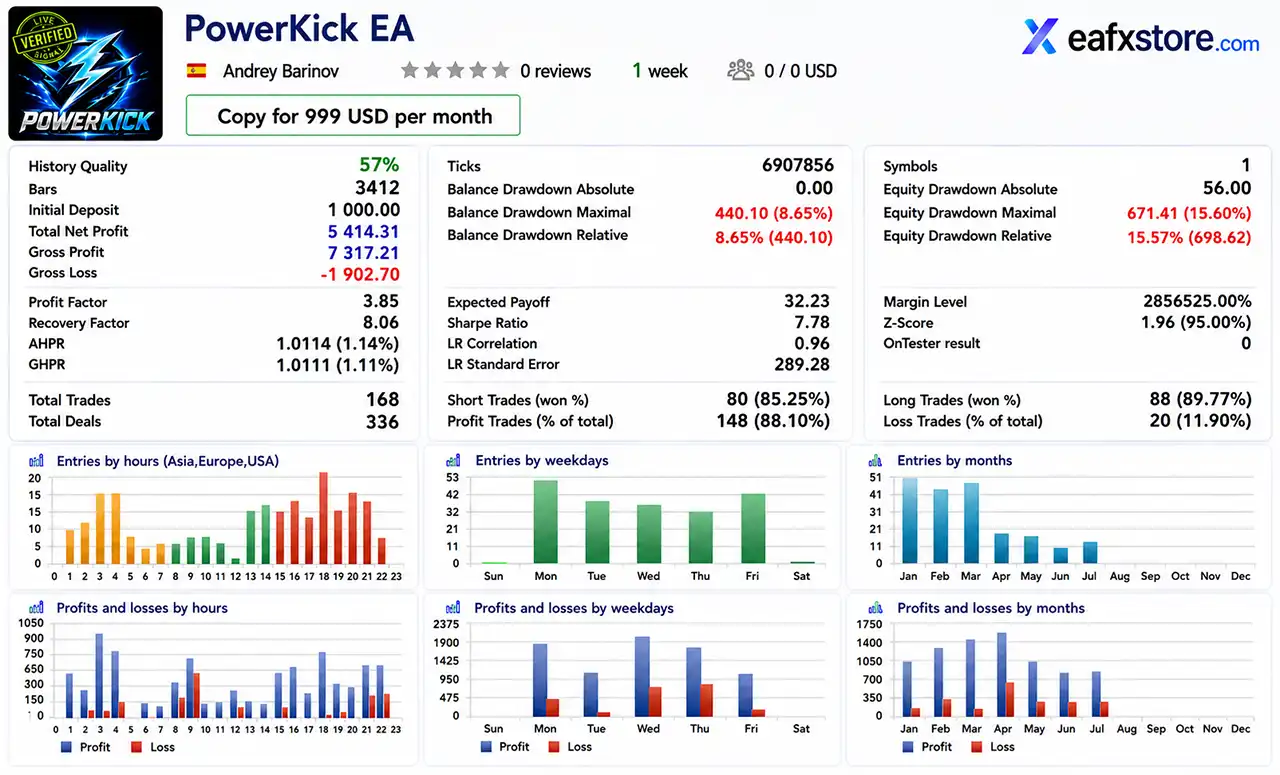Image resolution: width=1280 pixels, height=775 pixels.
Task: Click the blue Profit legend swatch under the months chart
Action: pos(908,747)
